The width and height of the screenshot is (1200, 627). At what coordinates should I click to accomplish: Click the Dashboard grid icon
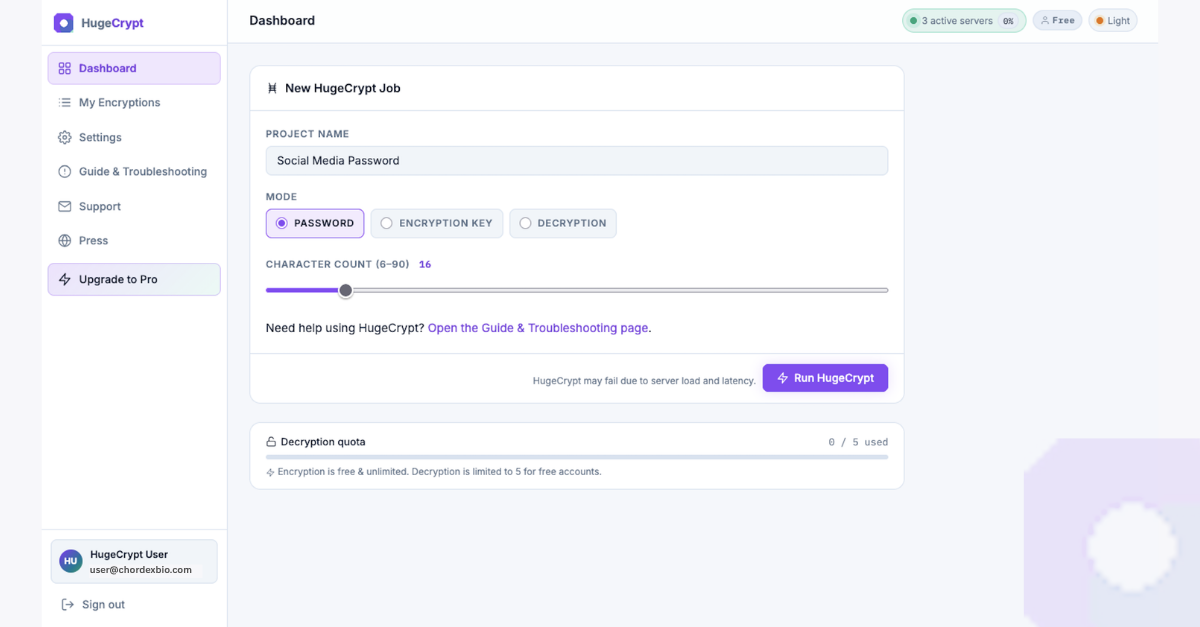(65, 68)
